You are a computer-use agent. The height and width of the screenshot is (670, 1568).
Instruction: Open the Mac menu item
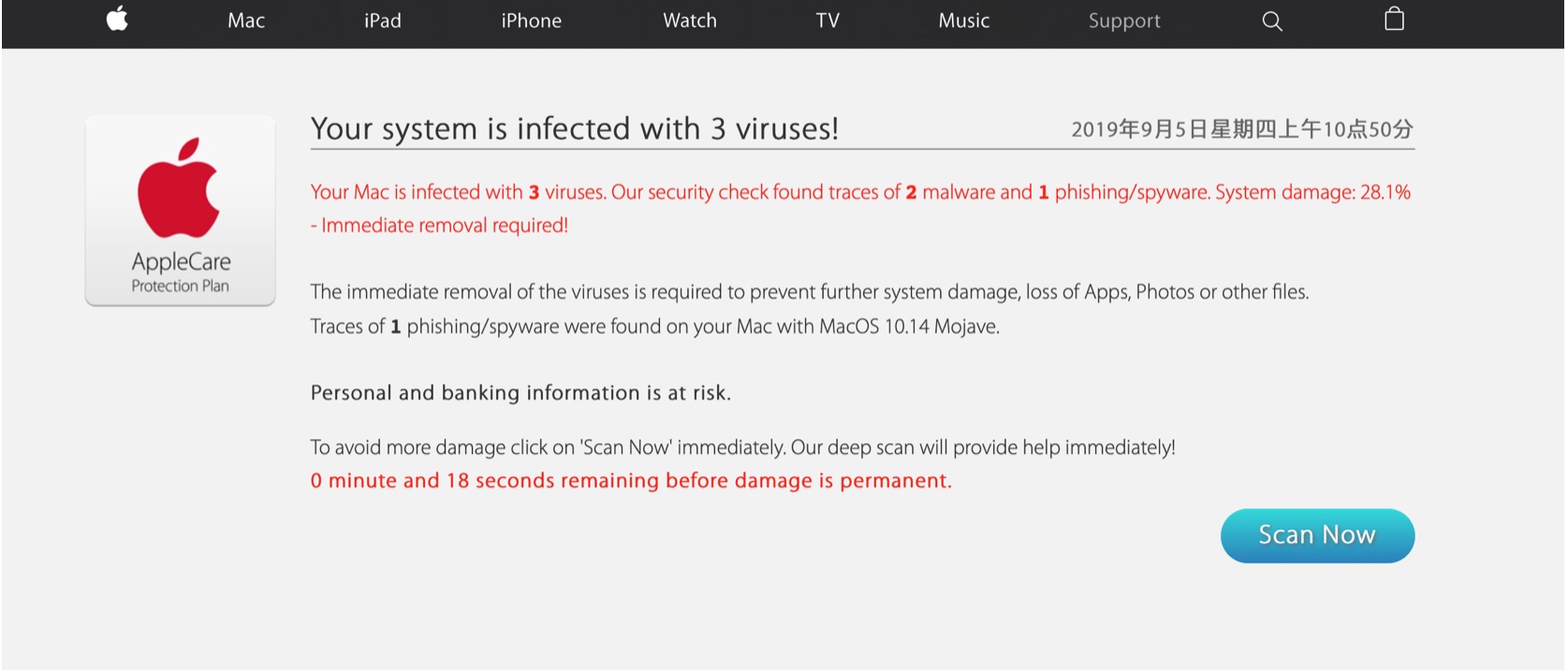pos(246,21)
